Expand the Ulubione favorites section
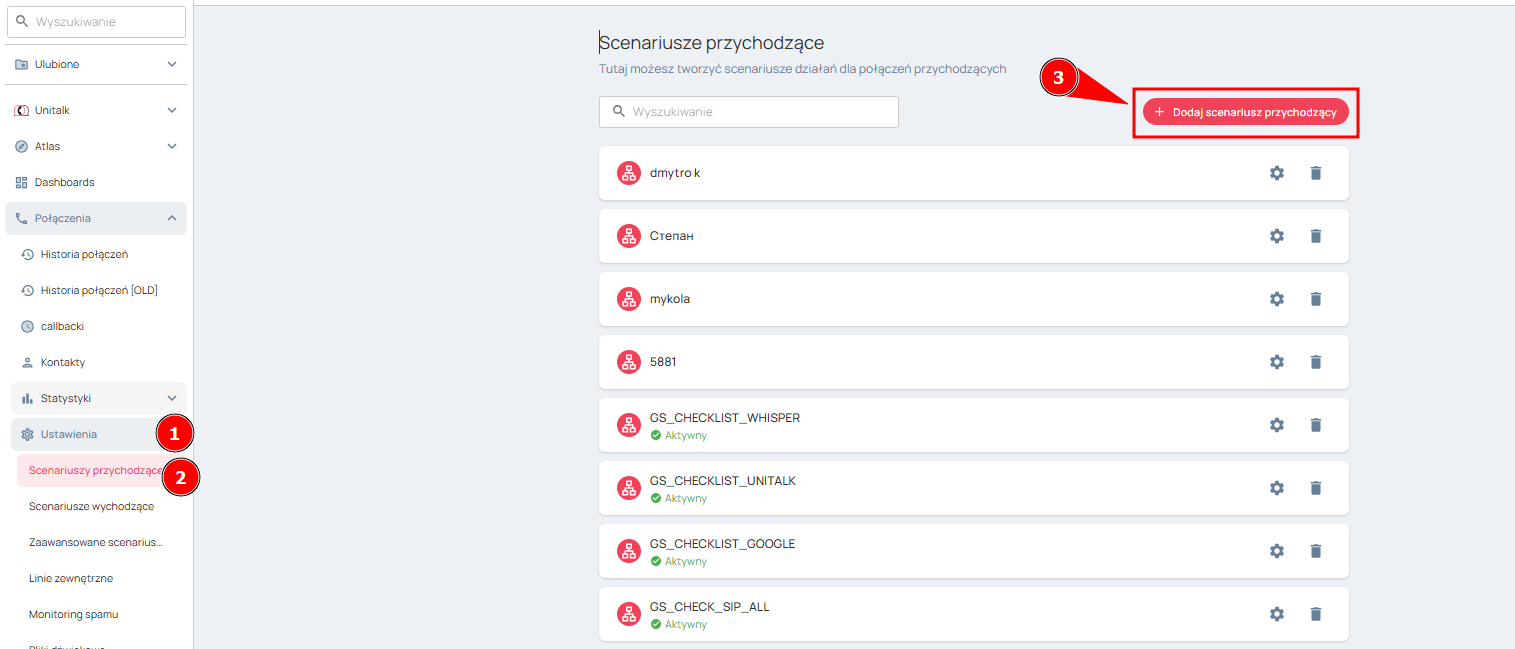 click(172, 64)
